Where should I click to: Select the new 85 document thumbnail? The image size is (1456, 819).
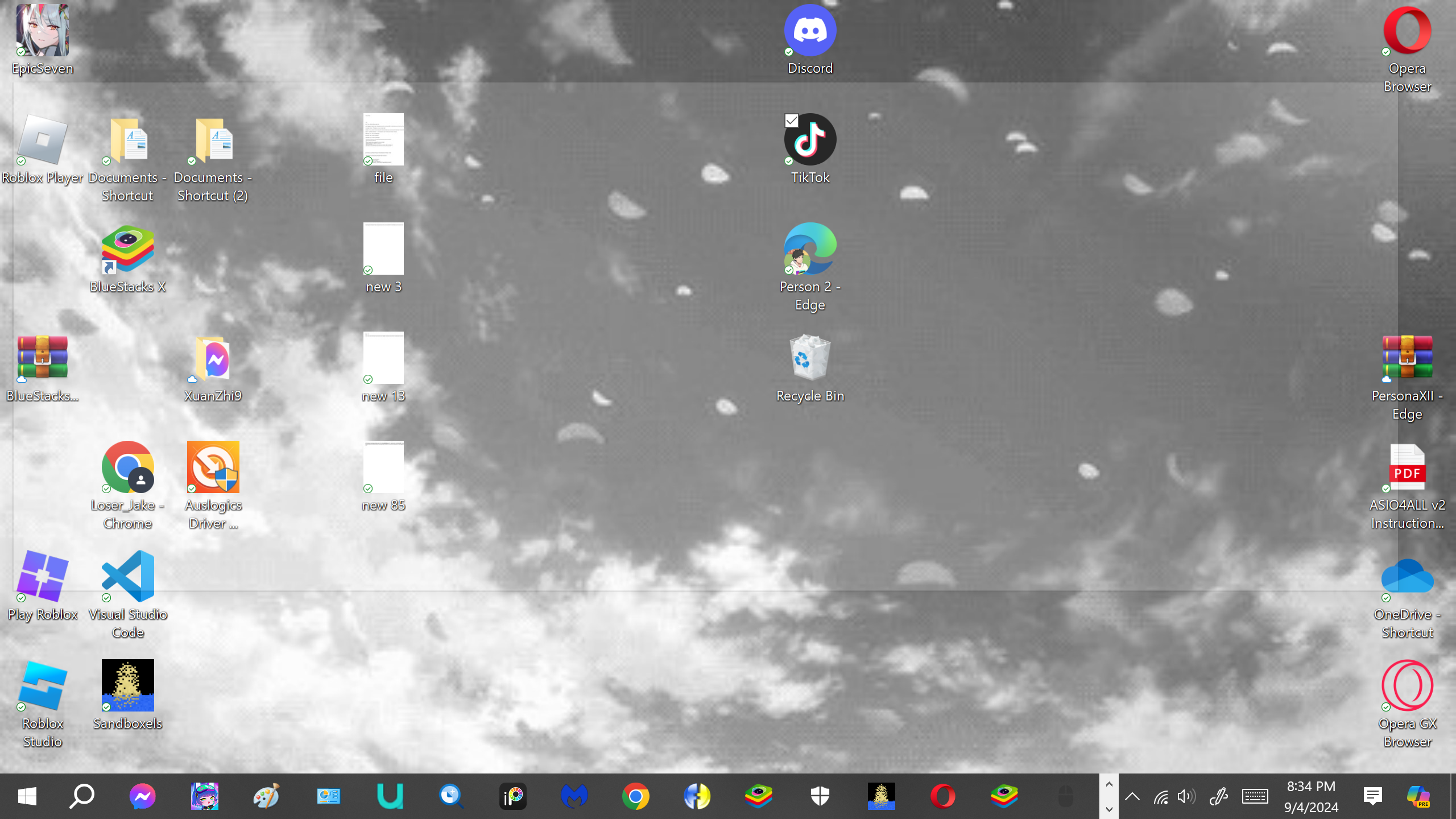[383, 467]
